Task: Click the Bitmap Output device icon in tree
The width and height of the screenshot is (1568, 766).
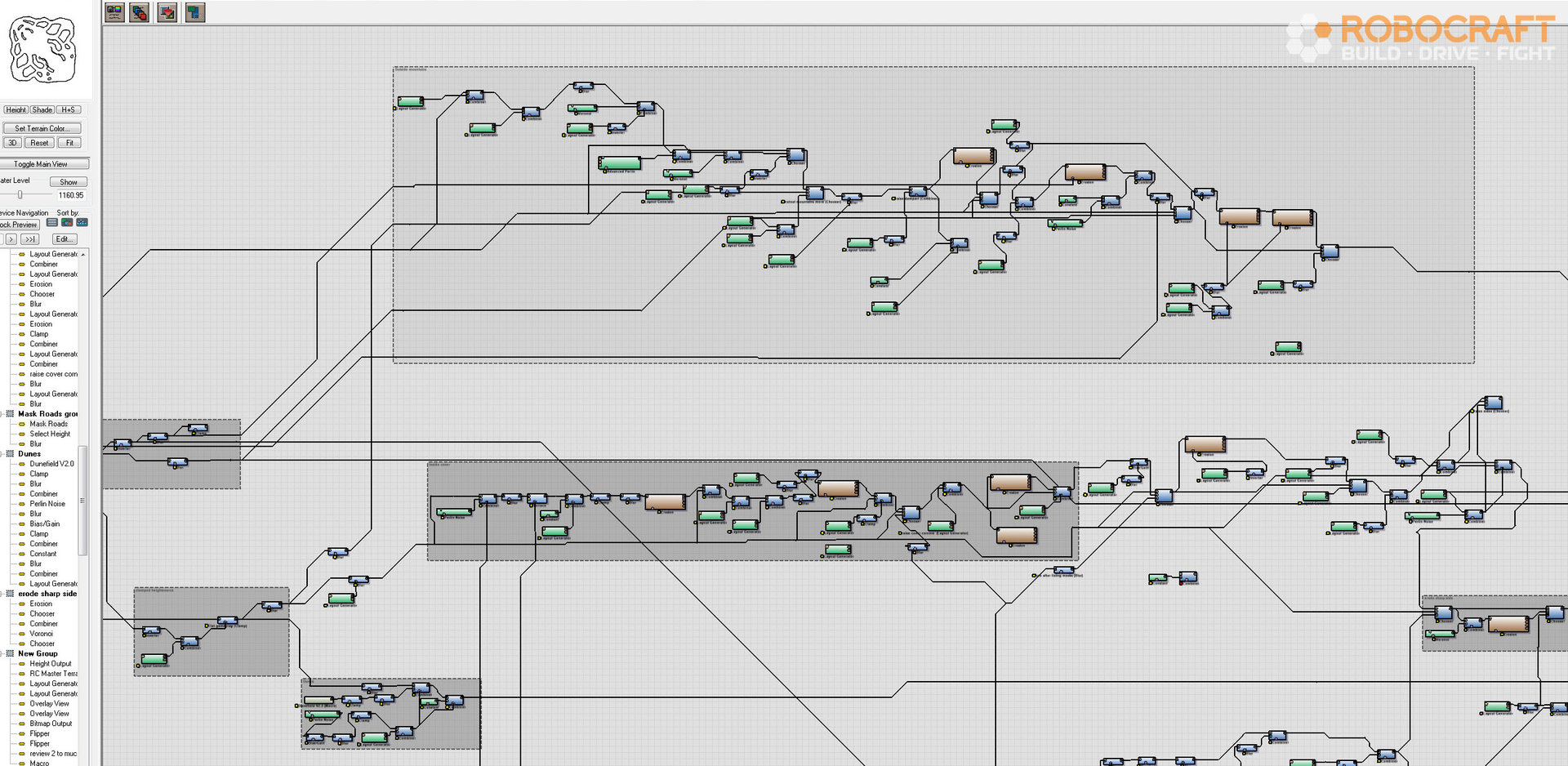Action: coord(22,724)
